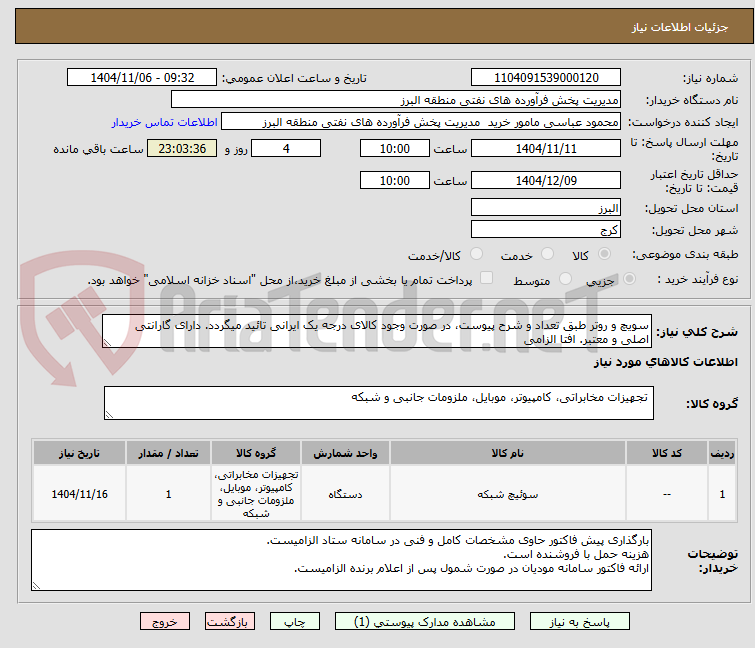Image resolution: width=755 pixels, height=648 pixels.
Task: Toggle the اسناد خزانه اسلامی payment checkbox
Action: click(x=487, y=278)
